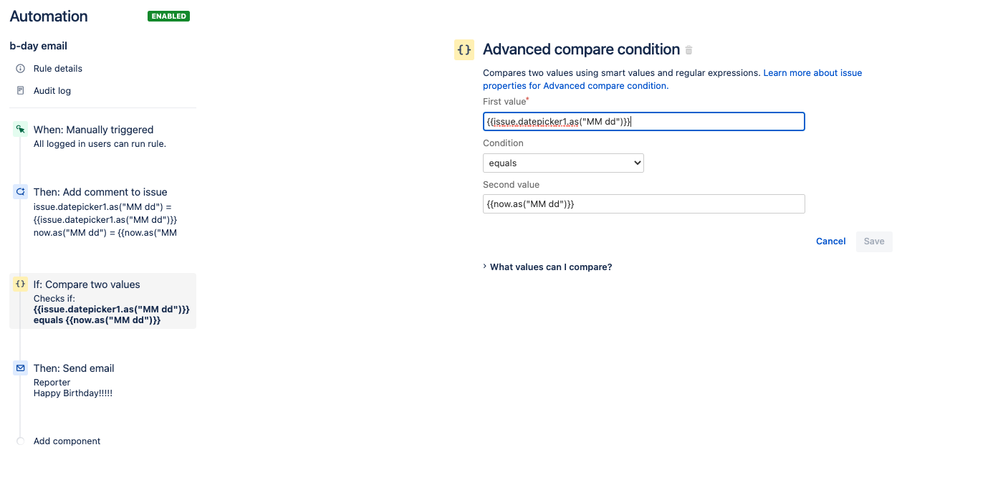Click Add component

67,441
